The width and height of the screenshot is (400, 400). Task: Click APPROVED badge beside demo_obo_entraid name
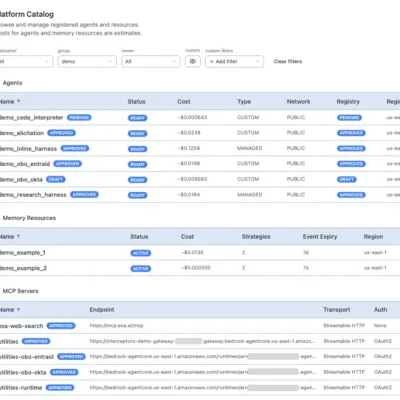[68, 164]
